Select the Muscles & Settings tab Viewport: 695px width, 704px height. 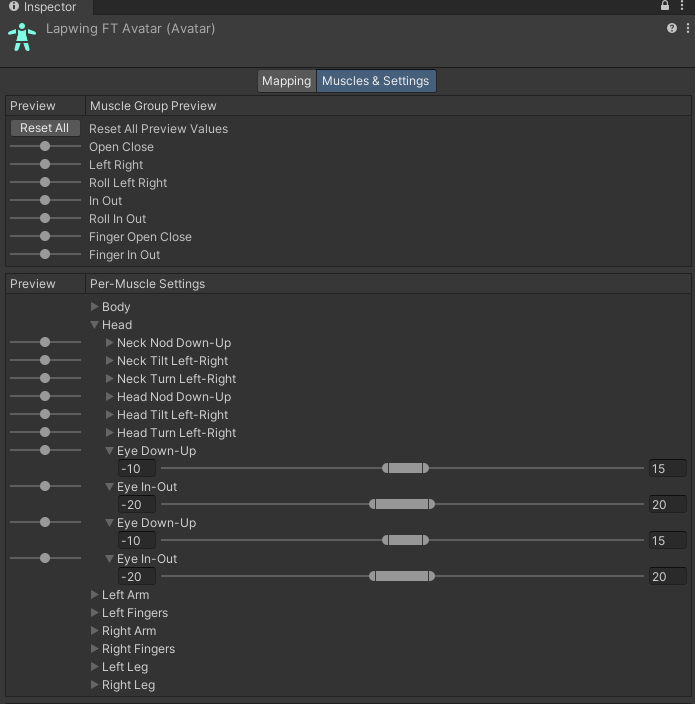point(376,81)
